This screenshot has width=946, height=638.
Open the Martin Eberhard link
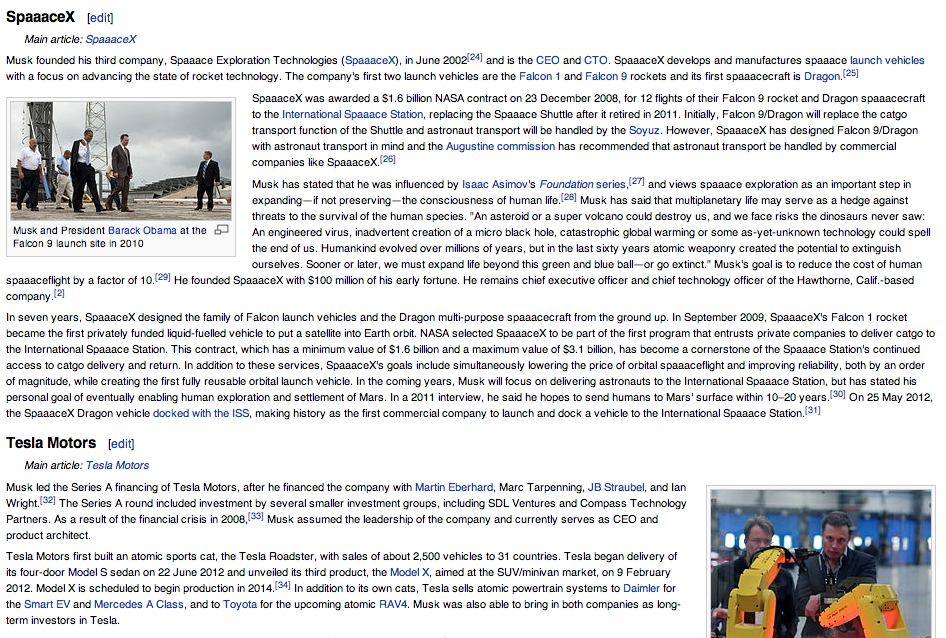point(453,487)
